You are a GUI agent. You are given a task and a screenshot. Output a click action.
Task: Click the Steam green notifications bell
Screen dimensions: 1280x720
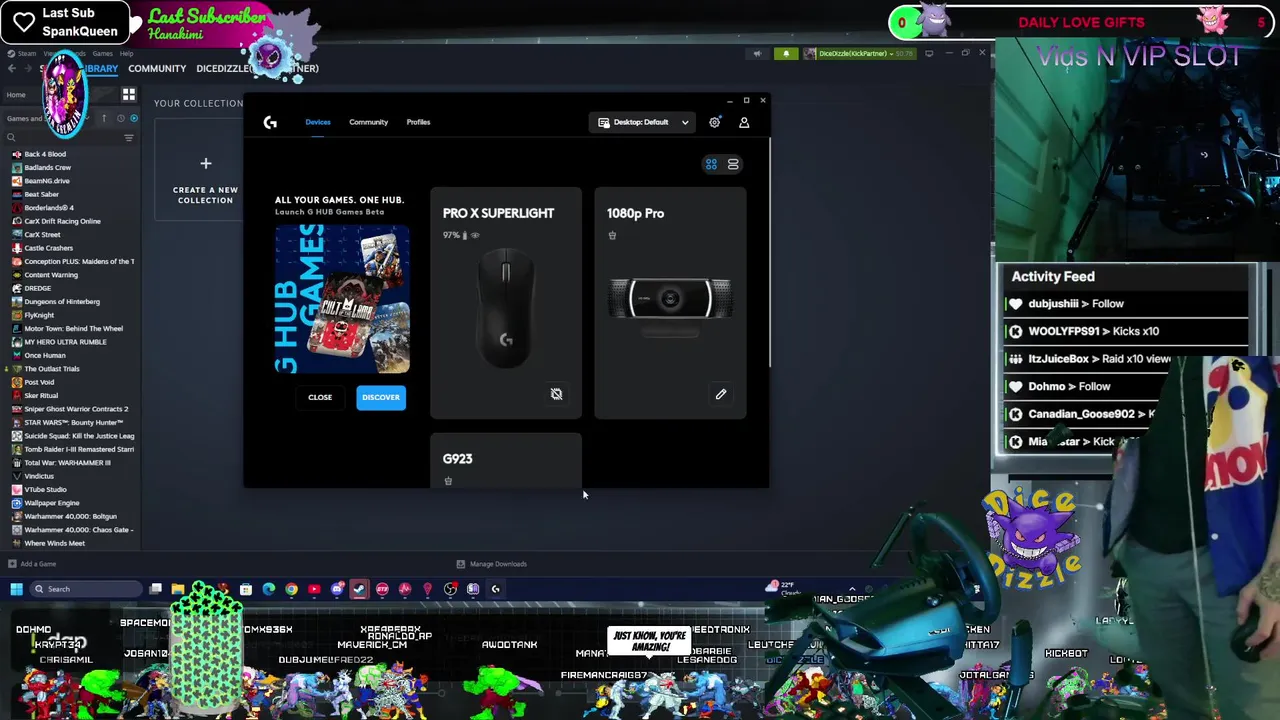pos(786,53)
